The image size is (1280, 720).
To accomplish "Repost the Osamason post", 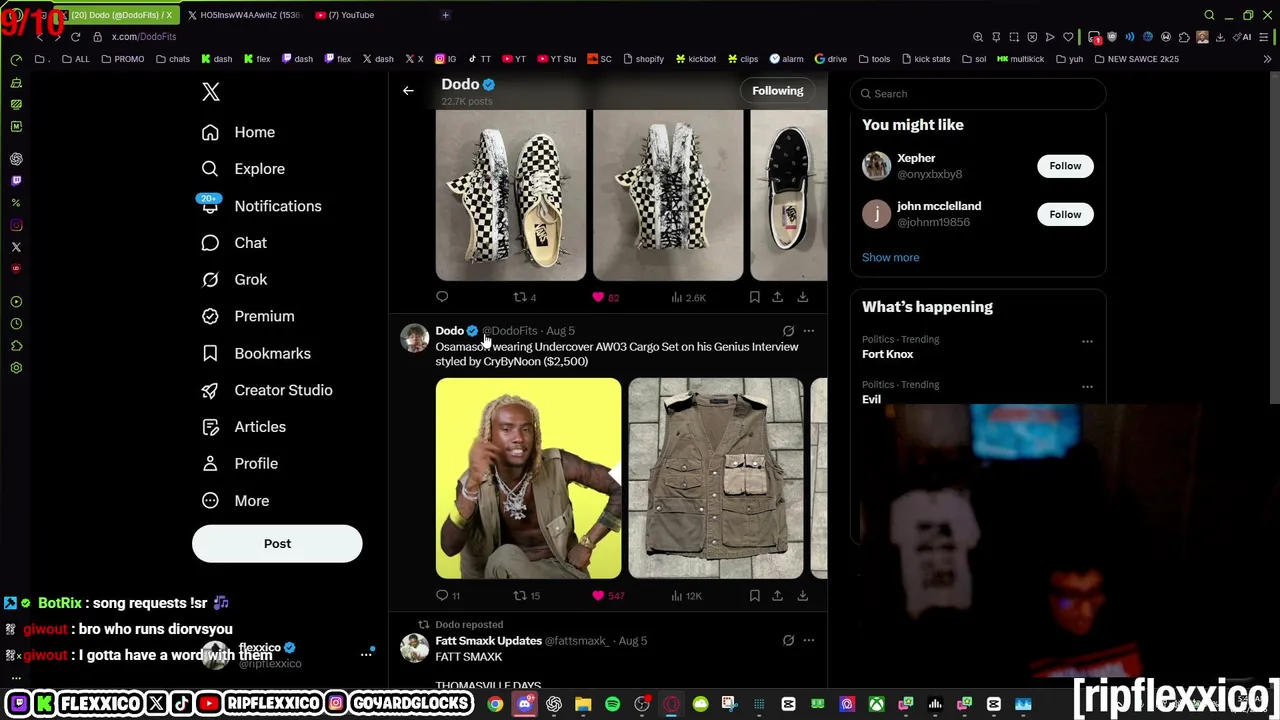I will pos(526,596).
